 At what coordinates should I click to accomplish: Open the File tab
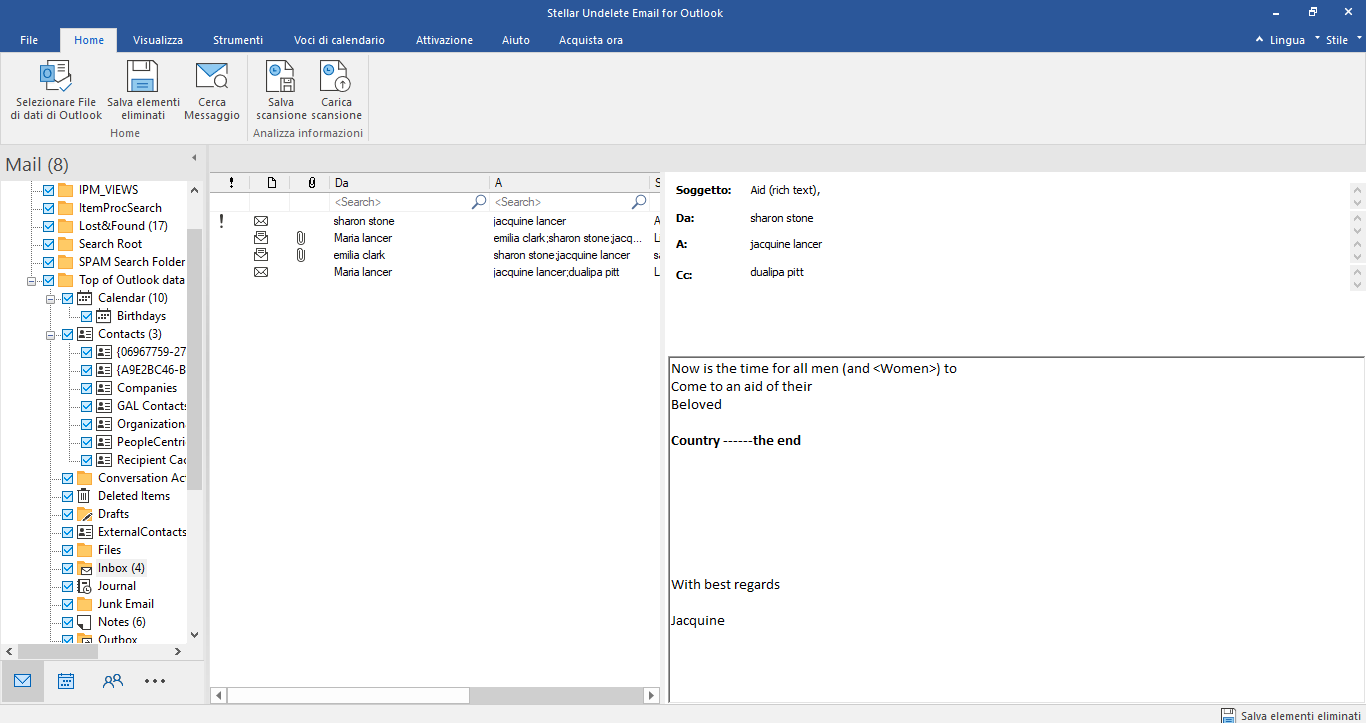coord(29,40)
